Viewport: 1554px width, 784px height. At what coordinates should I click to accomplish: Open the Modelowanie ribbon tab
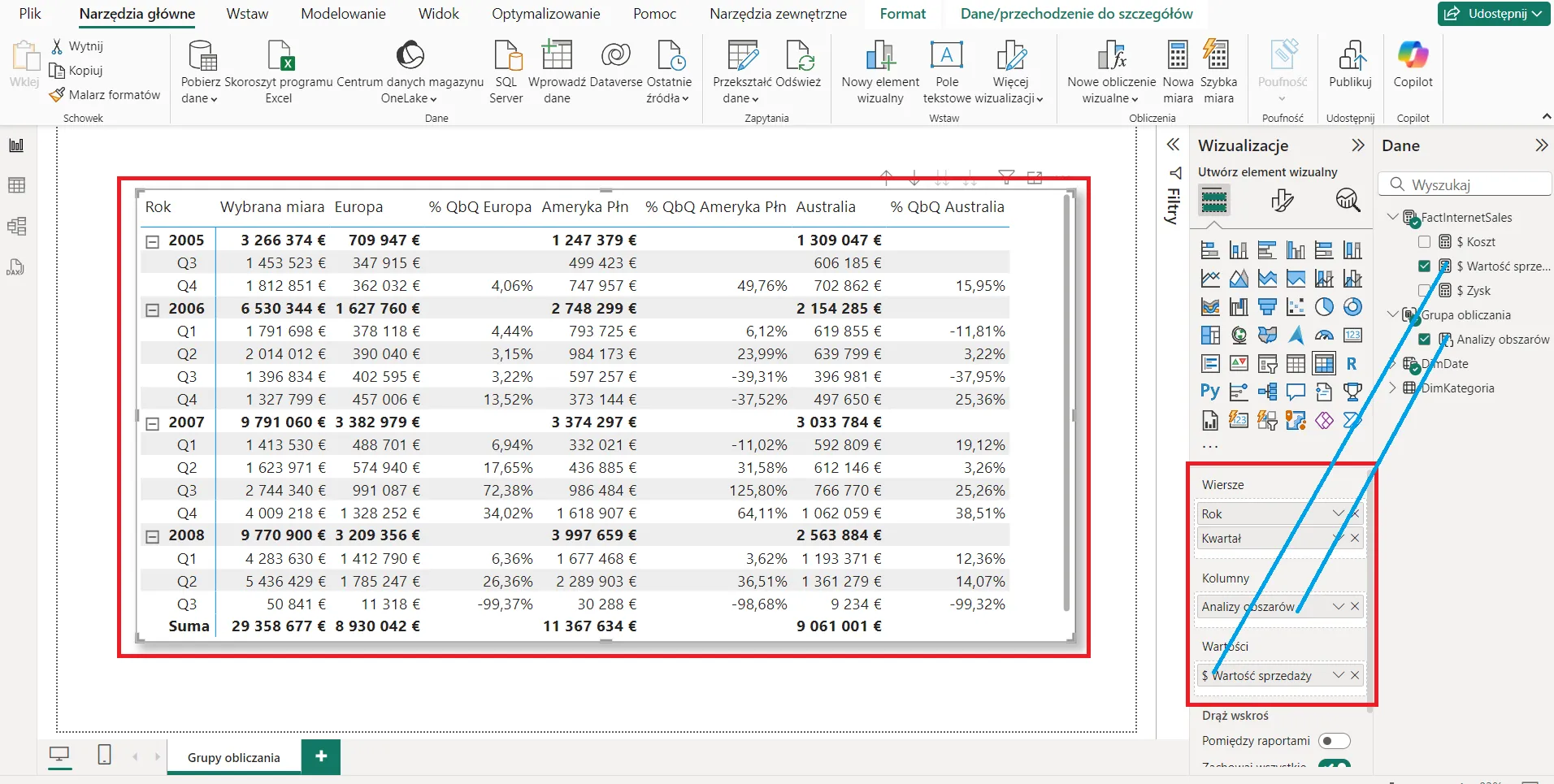(343, 14)
